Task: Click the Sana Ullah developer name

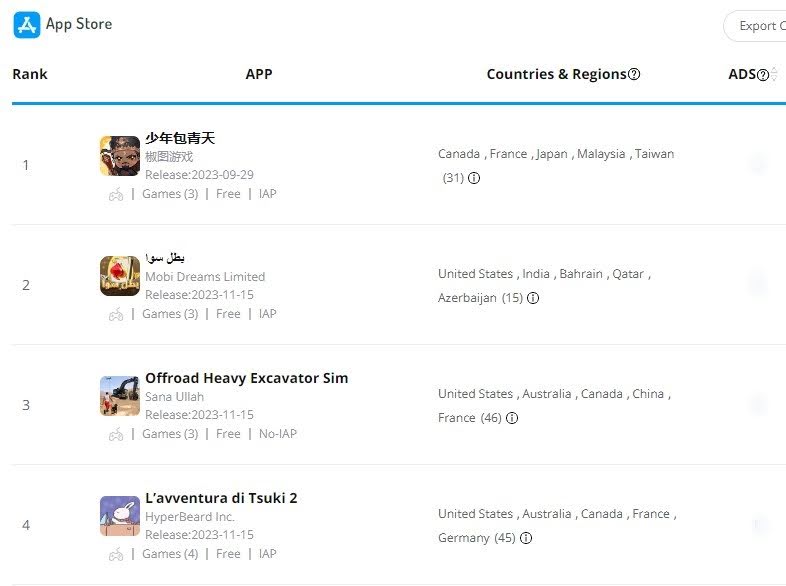Action: pos(174,397)
